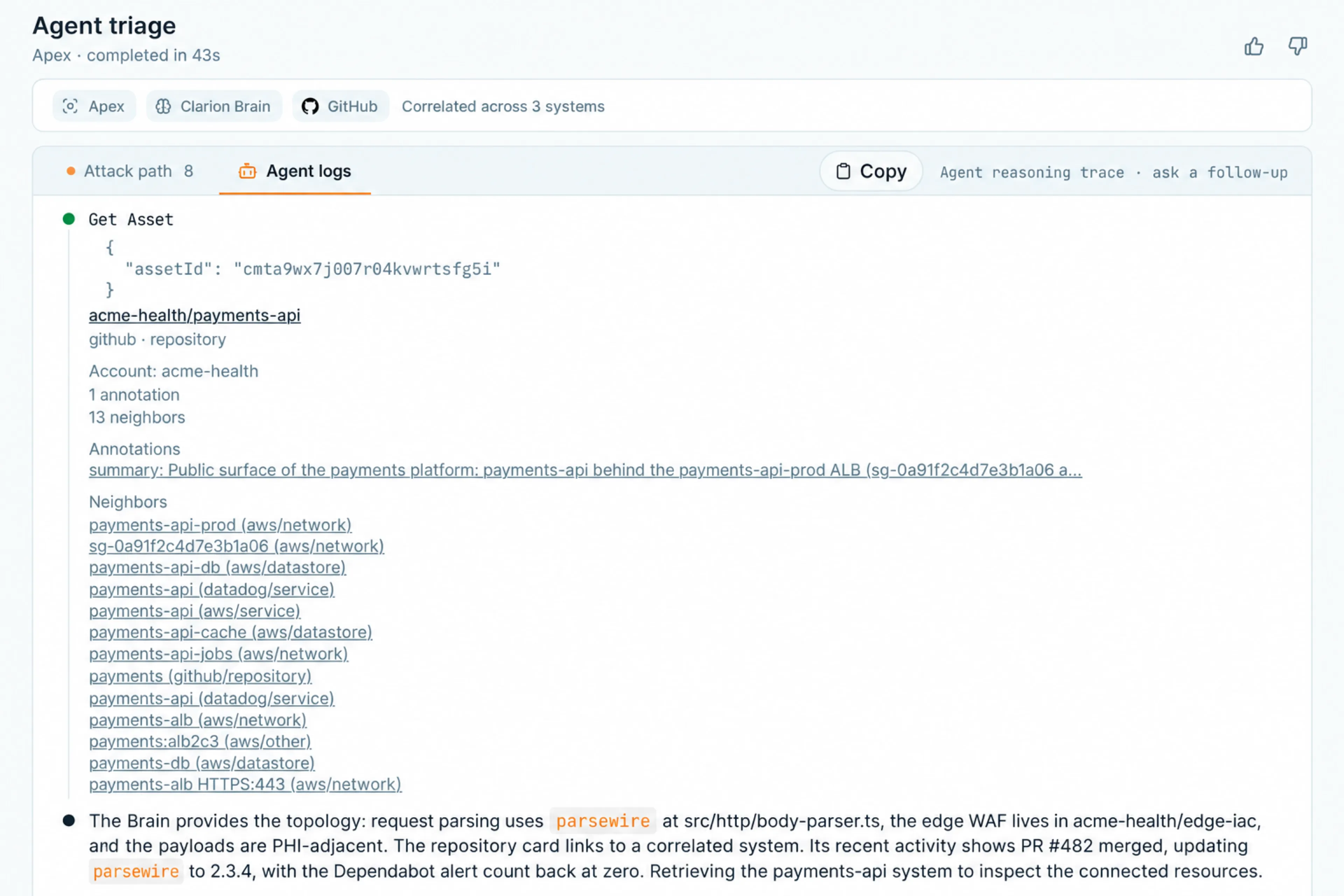Click the Agent triage heading
The width and height of the screenshot is (1344, 896).
tap(104, 26)
